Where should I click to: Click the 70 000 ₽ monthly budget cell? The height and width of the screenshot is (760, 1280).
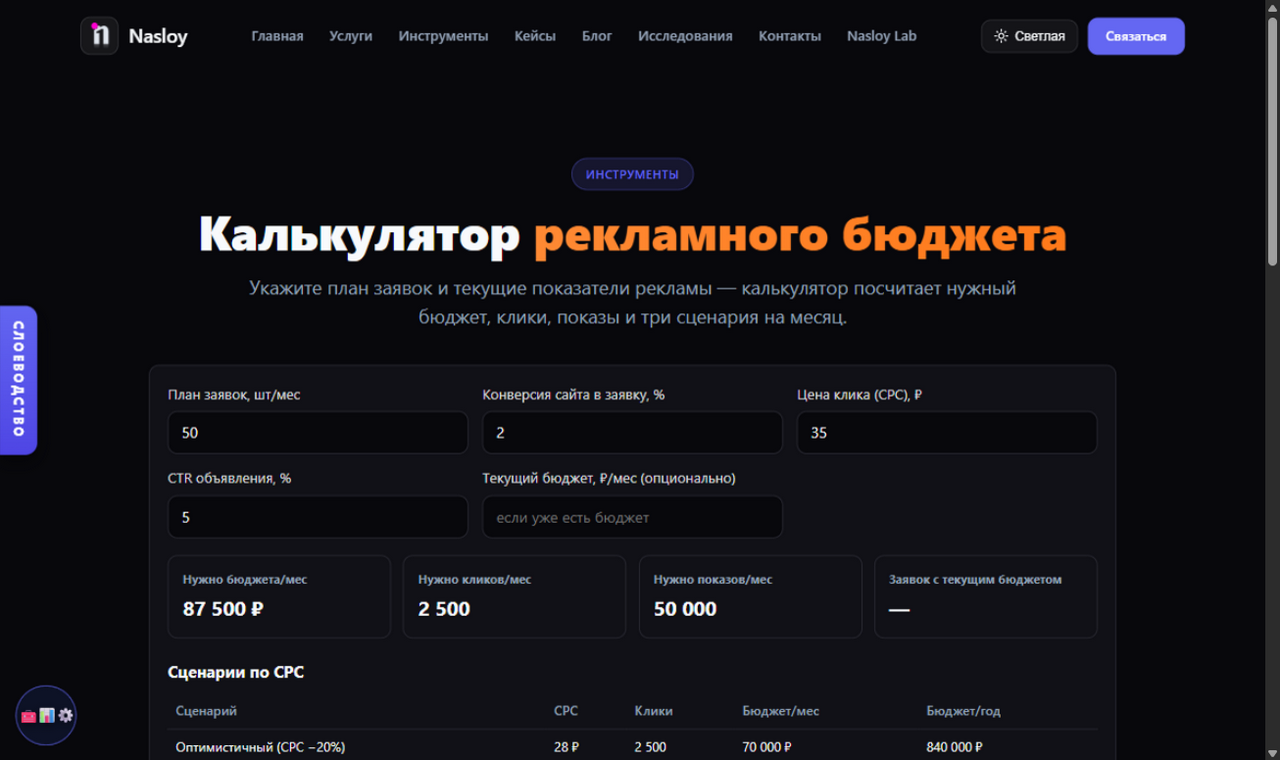pos(767,747)
